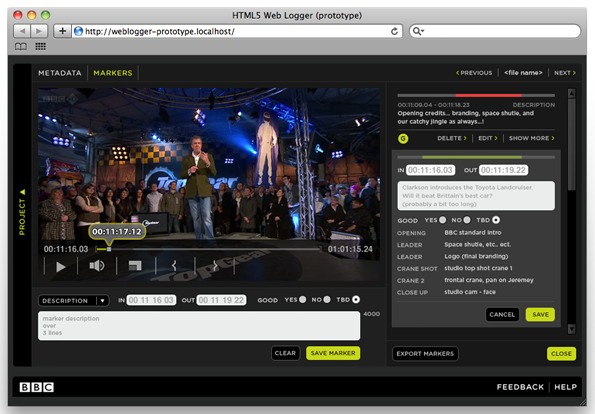Click the BBC logo
595x414 pixels.
[x=36, y=387]
